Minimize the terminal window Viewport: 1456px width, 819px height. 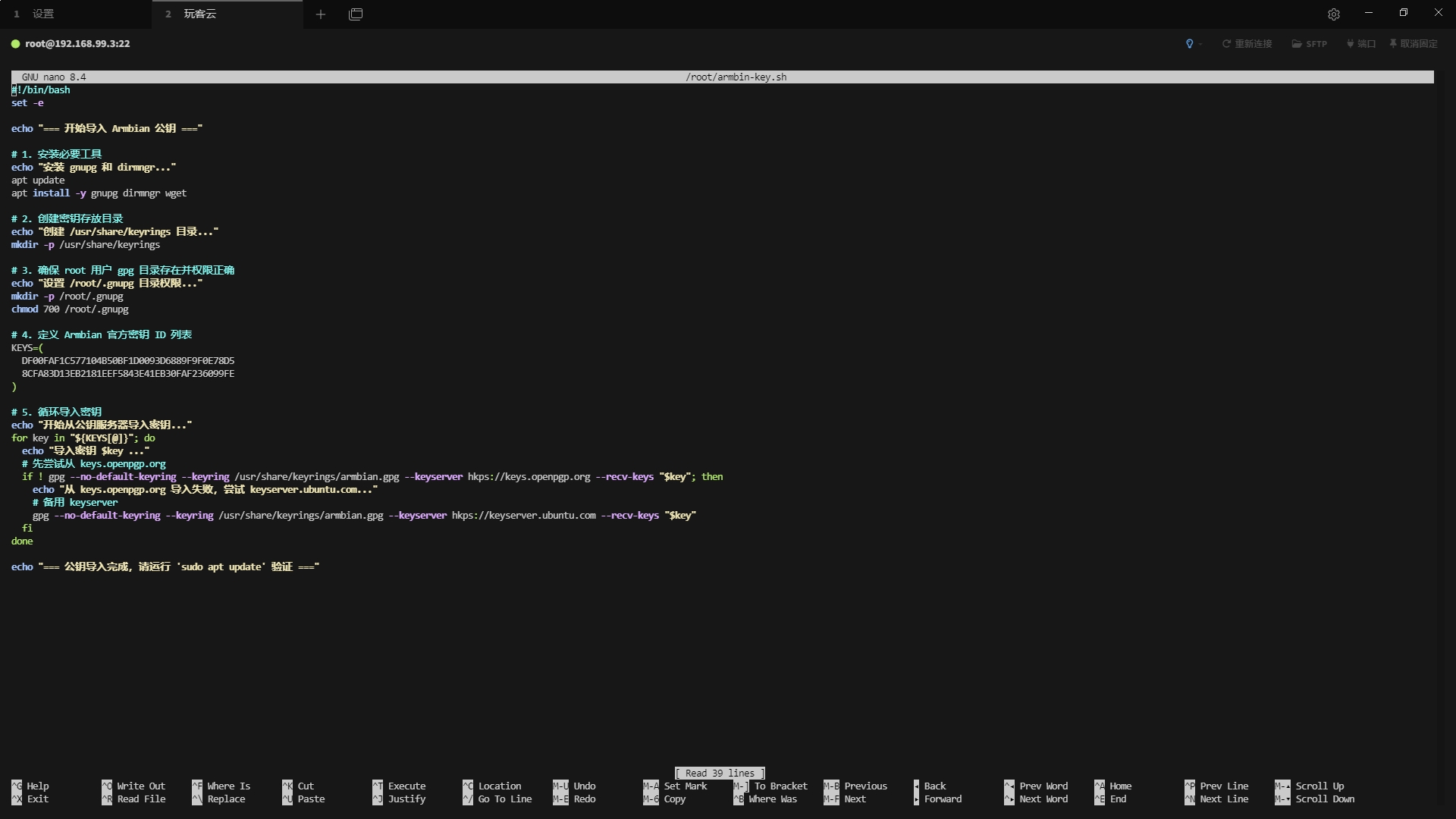[1369, 13]
